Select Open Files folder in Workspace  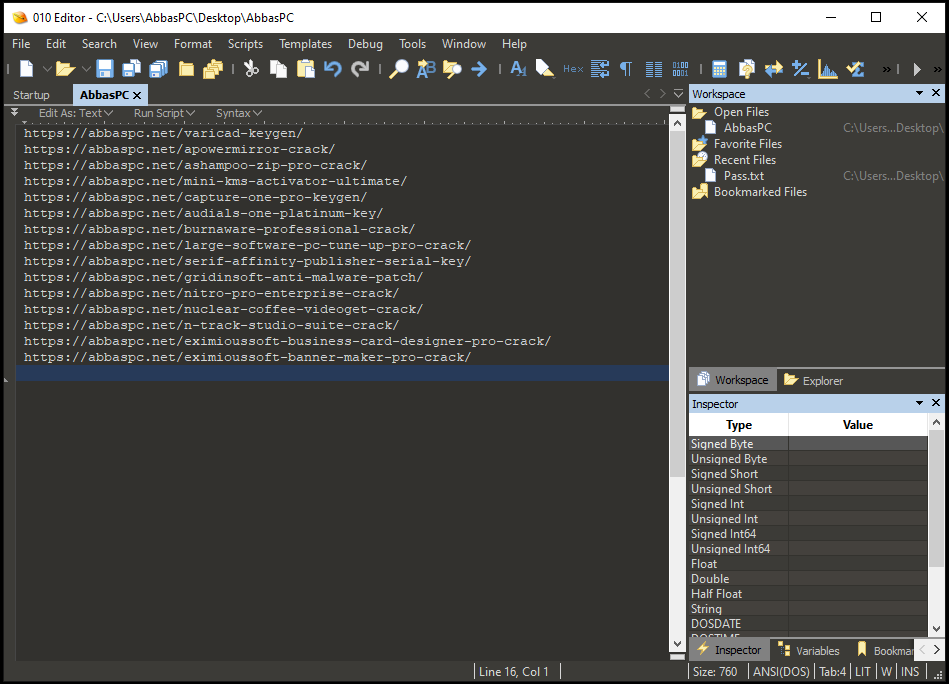click(741, 112)
